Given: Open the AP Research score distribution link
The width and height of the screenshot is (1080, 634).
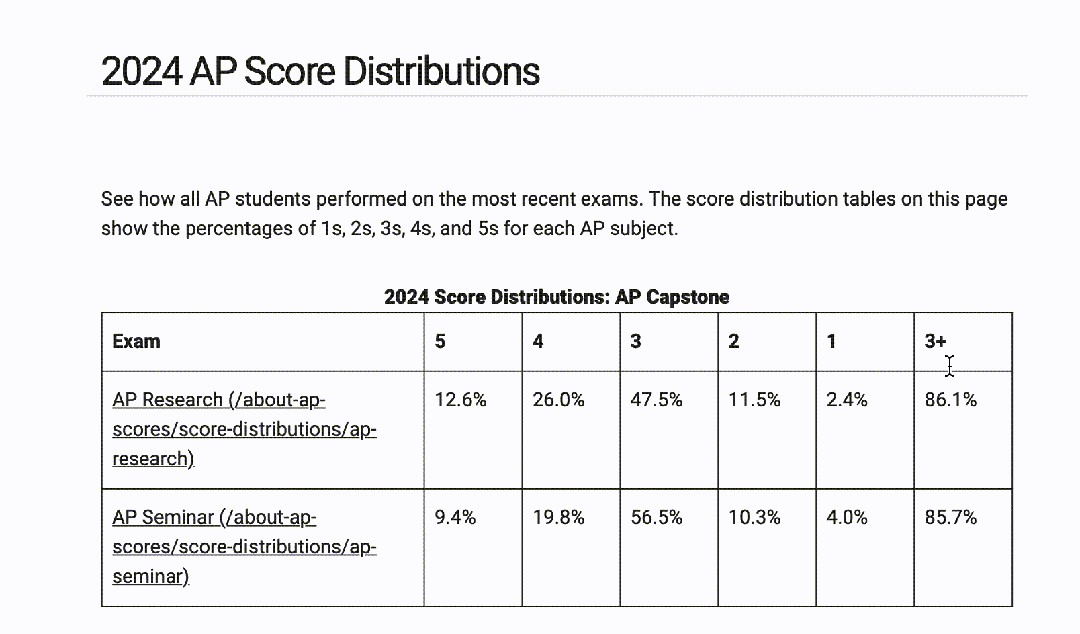Looking at the screenshot, I should [x=244, y=429].
